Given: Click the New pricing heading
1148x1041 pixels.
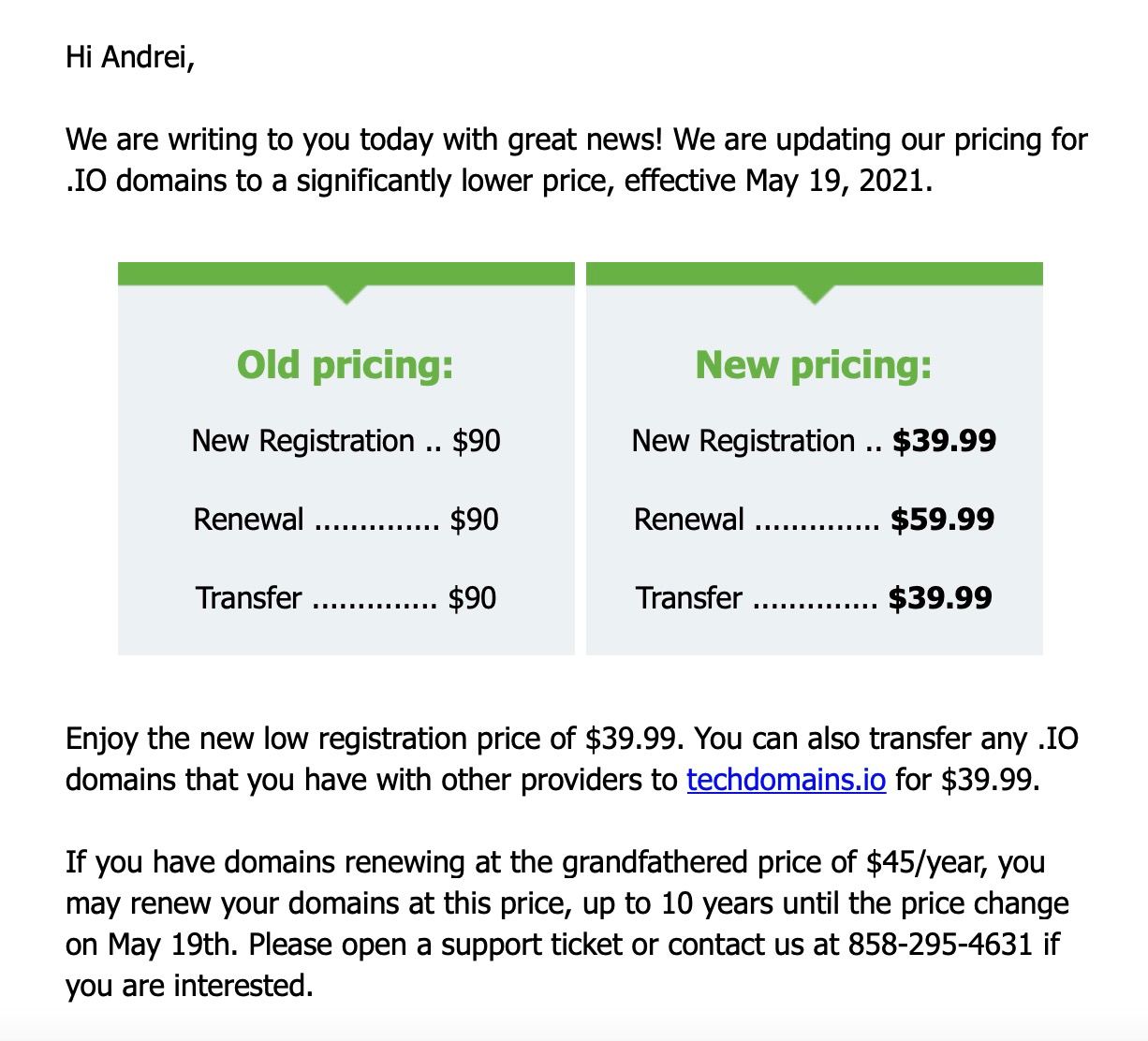Looking at the screenshot, I should pos(814,364).
